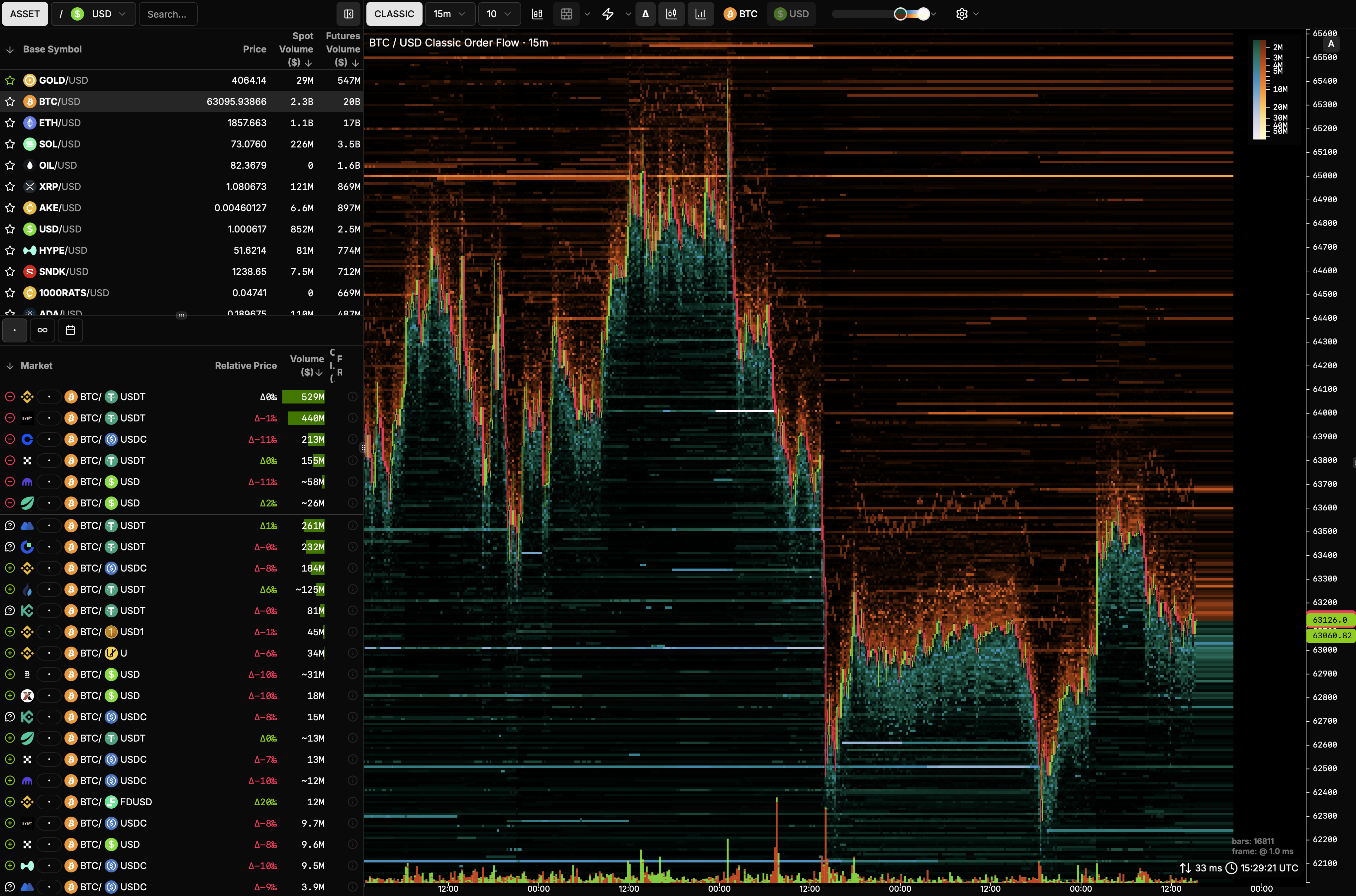Click the heatmap grid icon in toolbar
The height and width of the screenshot is (896, 1356).
pyautogui.click(x=566, y=14)
